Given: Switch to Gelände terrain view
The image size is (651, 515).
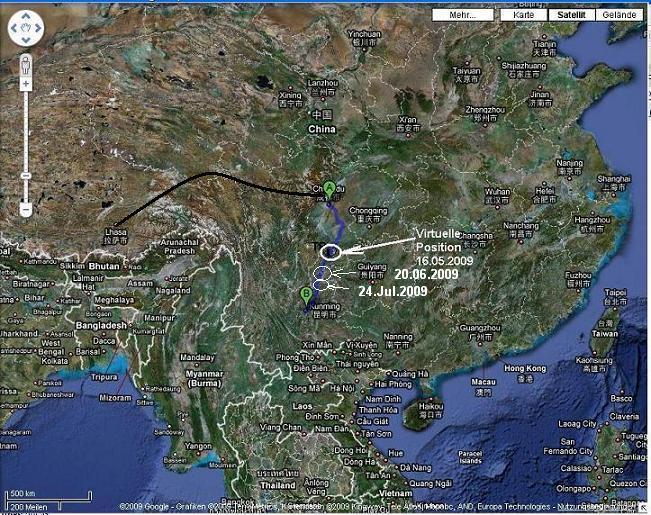Looking at the screenshot, I should point(620,15).
